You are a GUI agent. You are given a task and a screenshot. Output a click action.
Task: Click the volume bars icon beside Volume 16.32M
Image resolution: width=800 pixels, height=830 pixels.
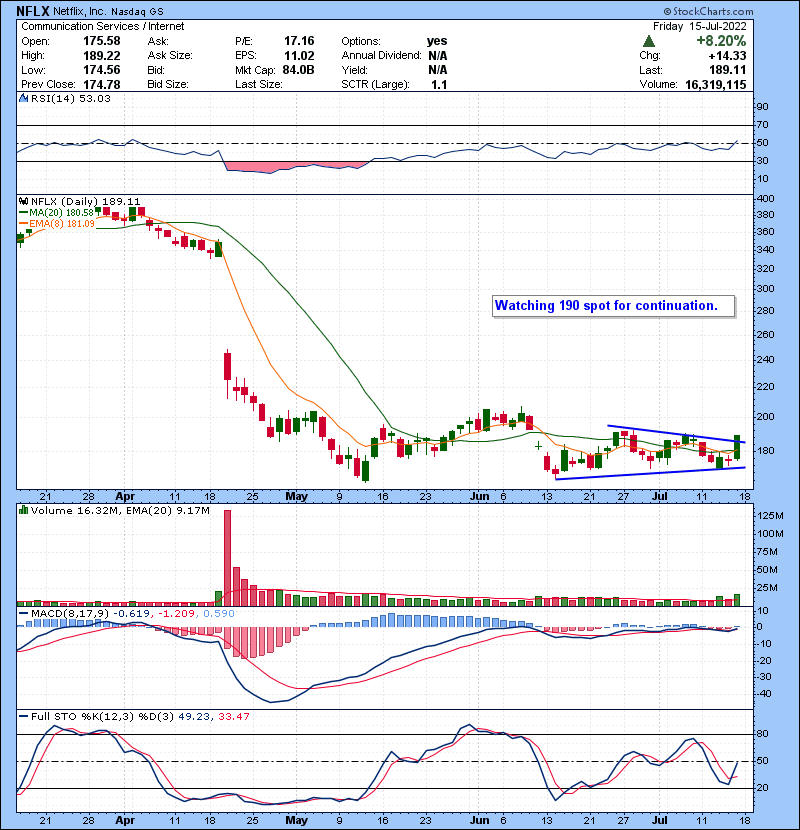pyautogui.click(x=24, y=510)
